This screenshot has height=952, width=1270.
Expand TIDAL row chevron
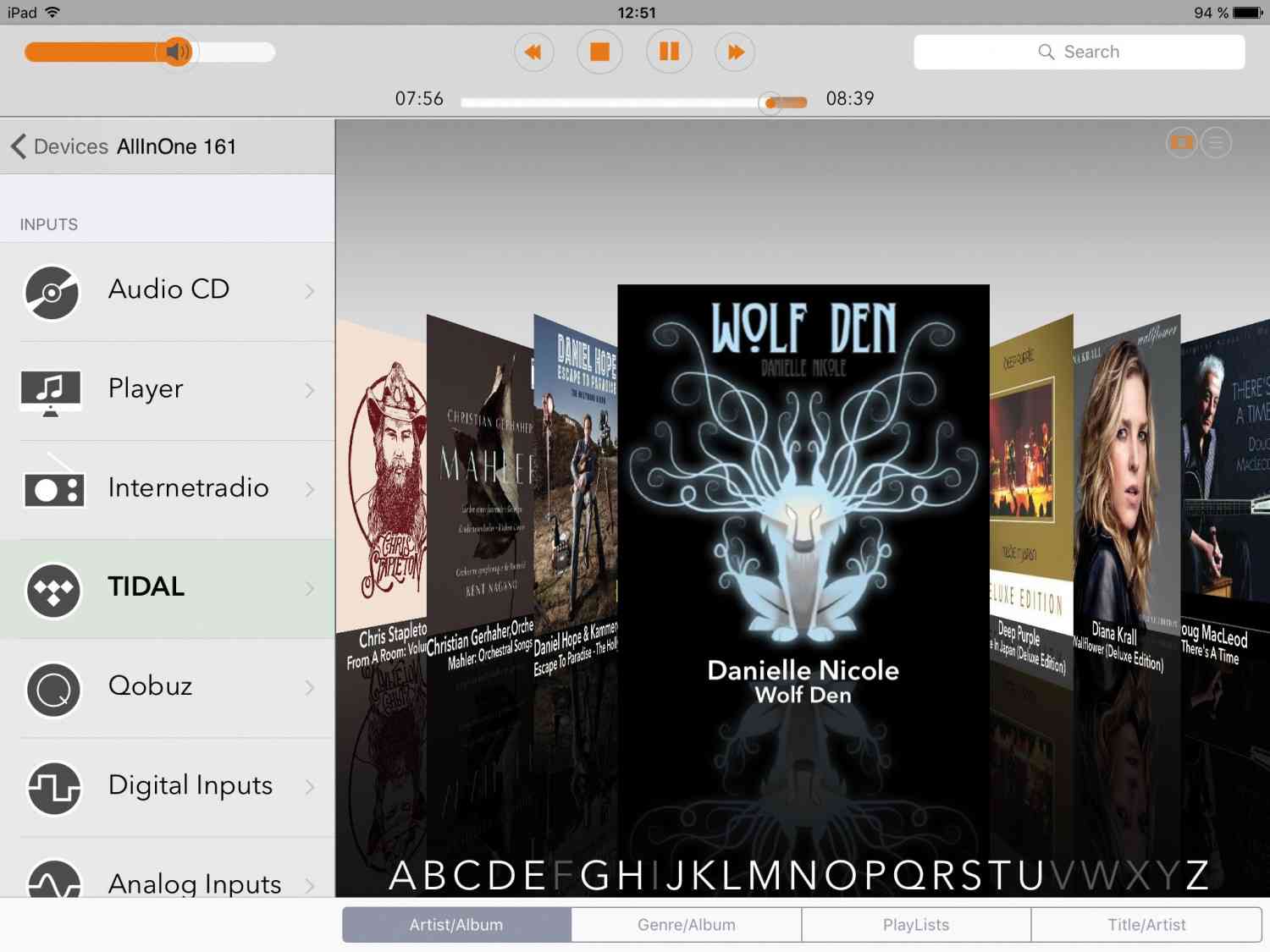tap(310, 588)
